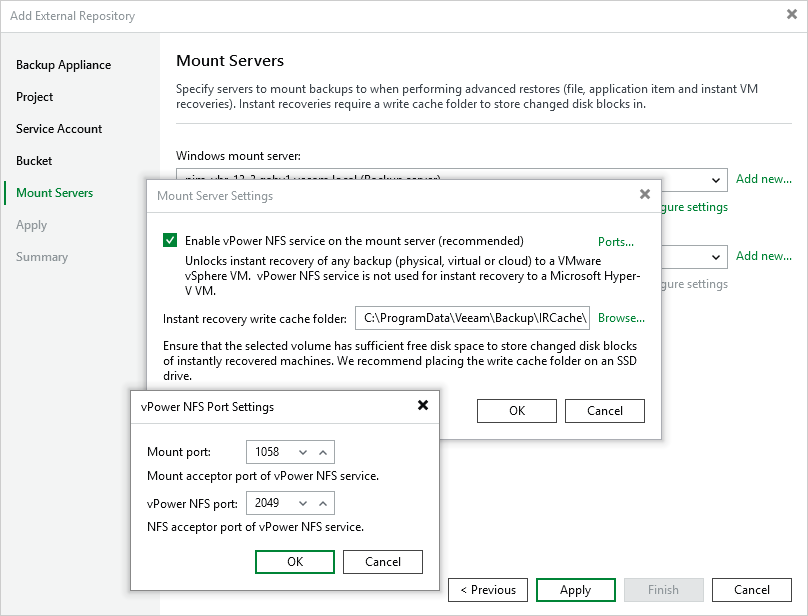Click Browse... for write cache folder

[x=621, y=318]
